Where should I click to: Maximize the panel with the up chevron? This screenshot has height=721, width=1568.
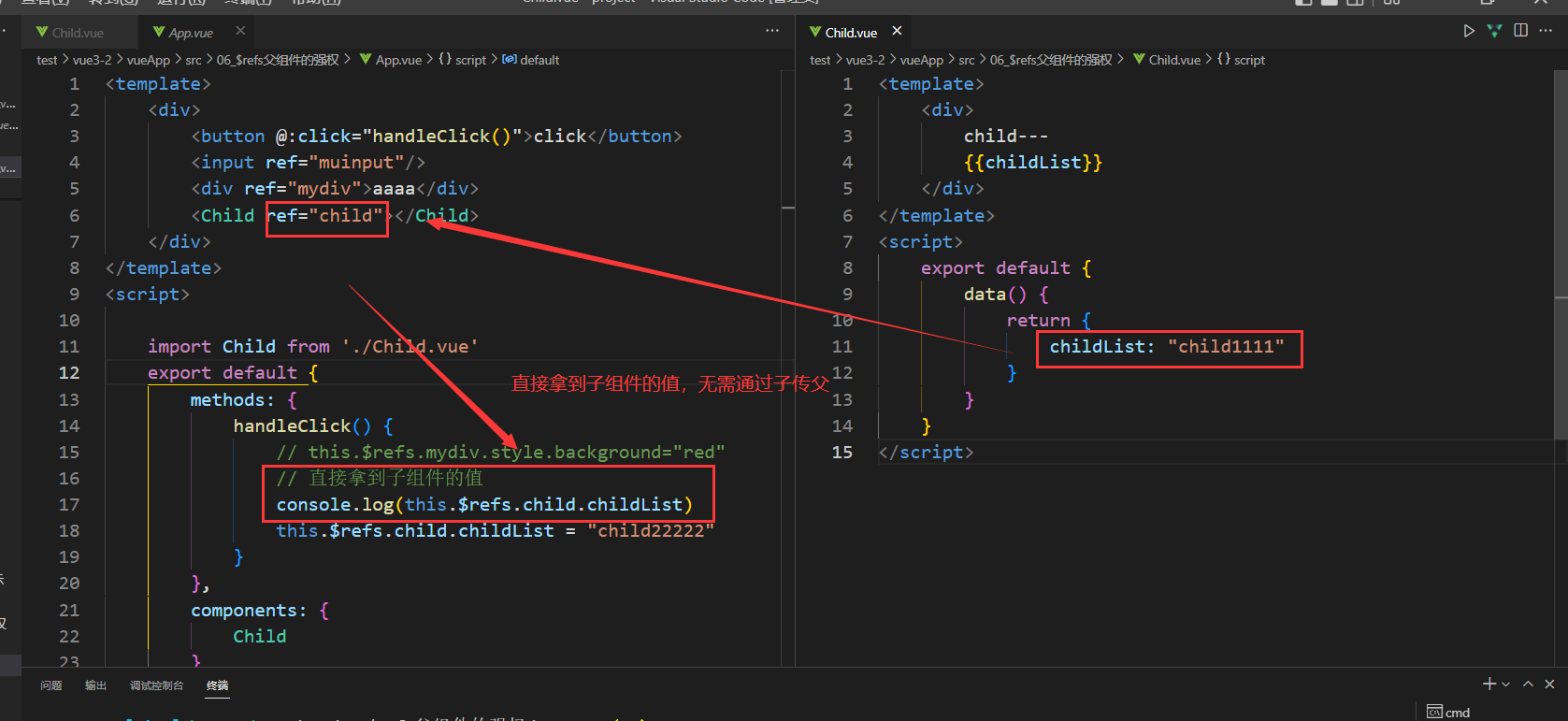pyautogui.click(x=1528, y=684)
